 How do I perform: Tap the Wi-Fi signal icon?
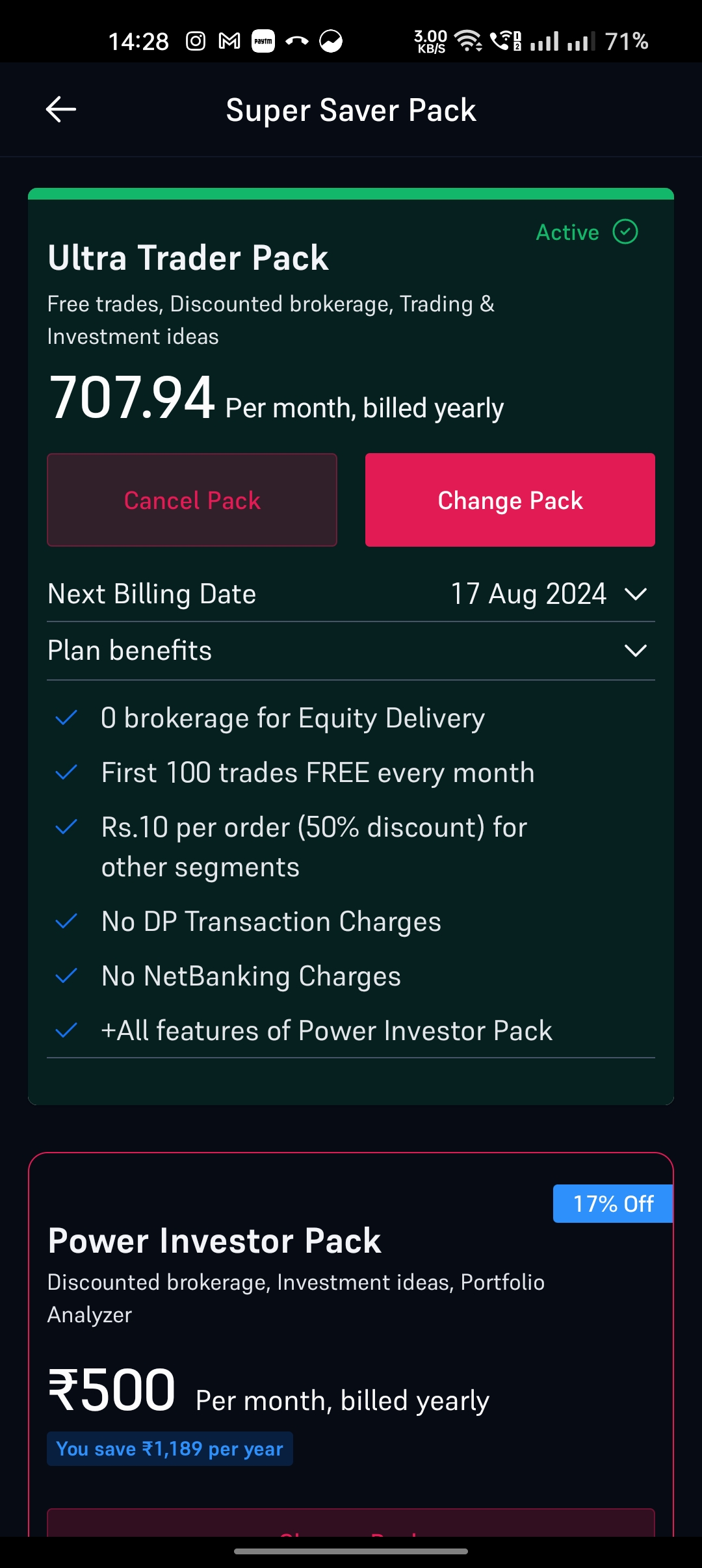coord(468,41)
